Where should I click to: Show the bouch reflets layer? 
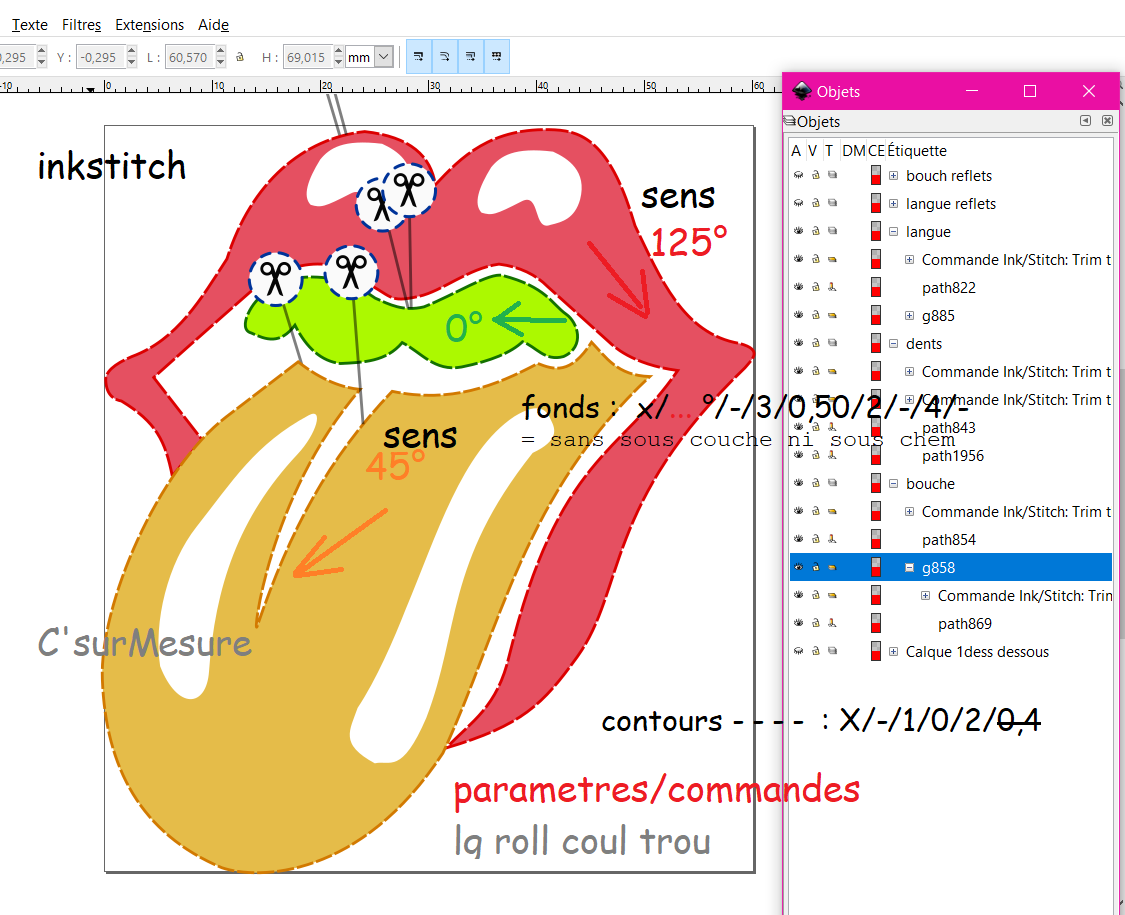pos(798,175)
